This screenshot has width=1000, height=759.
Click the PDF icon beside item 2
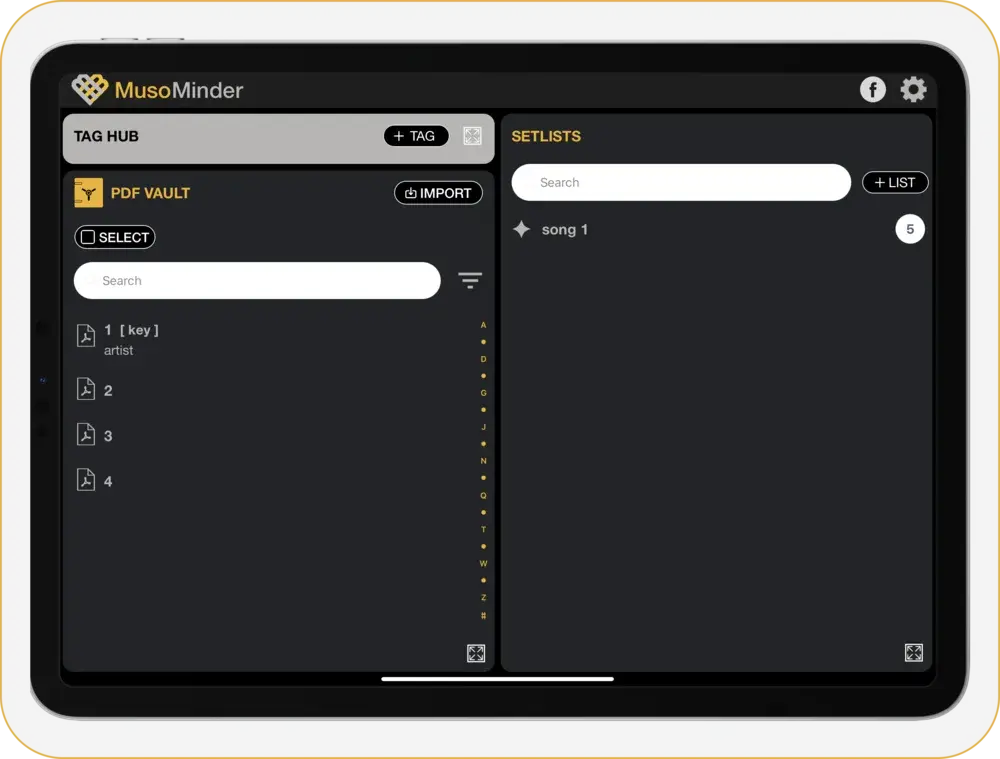point(87,389)
